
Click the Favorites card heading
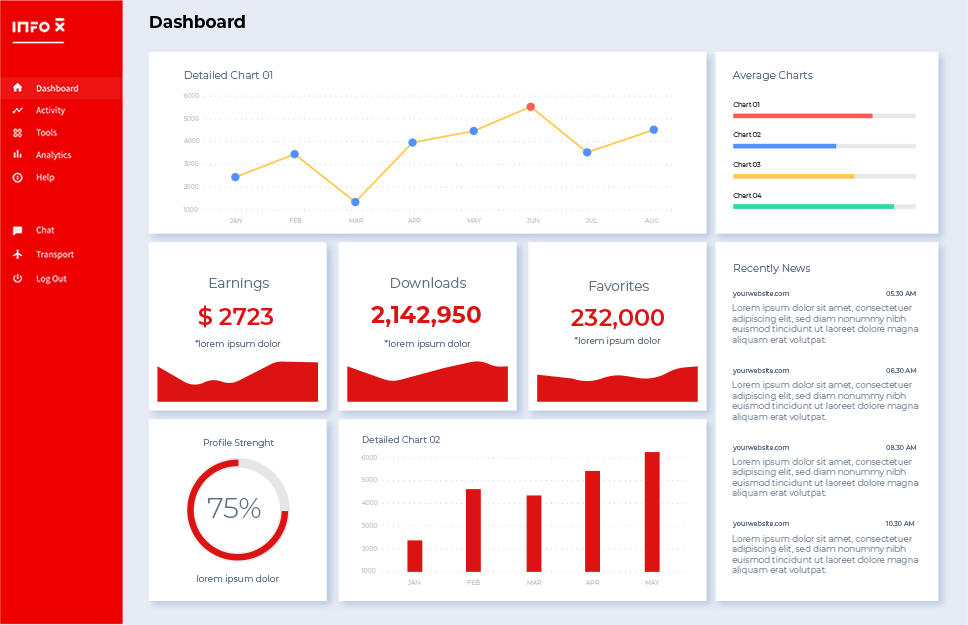click(x=619, y=287)
